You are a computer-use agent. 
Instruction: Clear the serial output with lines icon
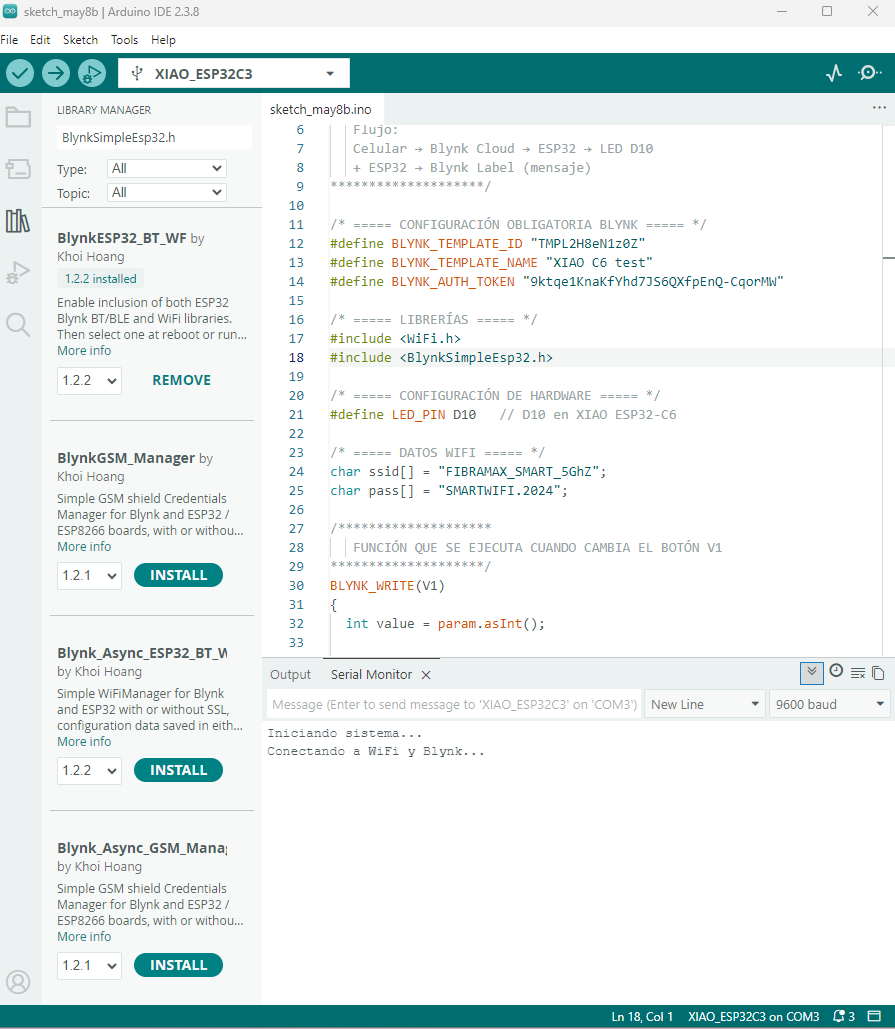[858, 673]
